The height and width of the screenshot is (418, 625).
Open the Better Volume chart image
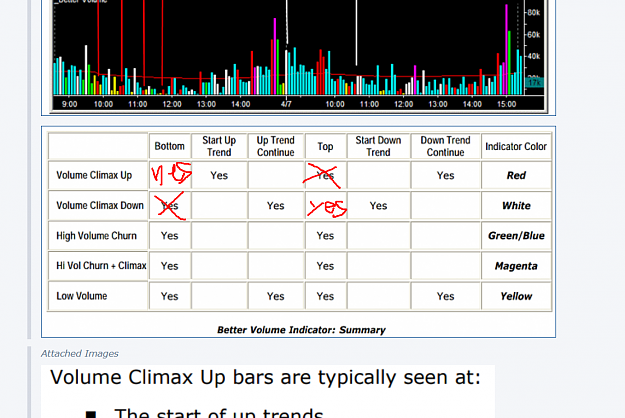pos(299,57)
